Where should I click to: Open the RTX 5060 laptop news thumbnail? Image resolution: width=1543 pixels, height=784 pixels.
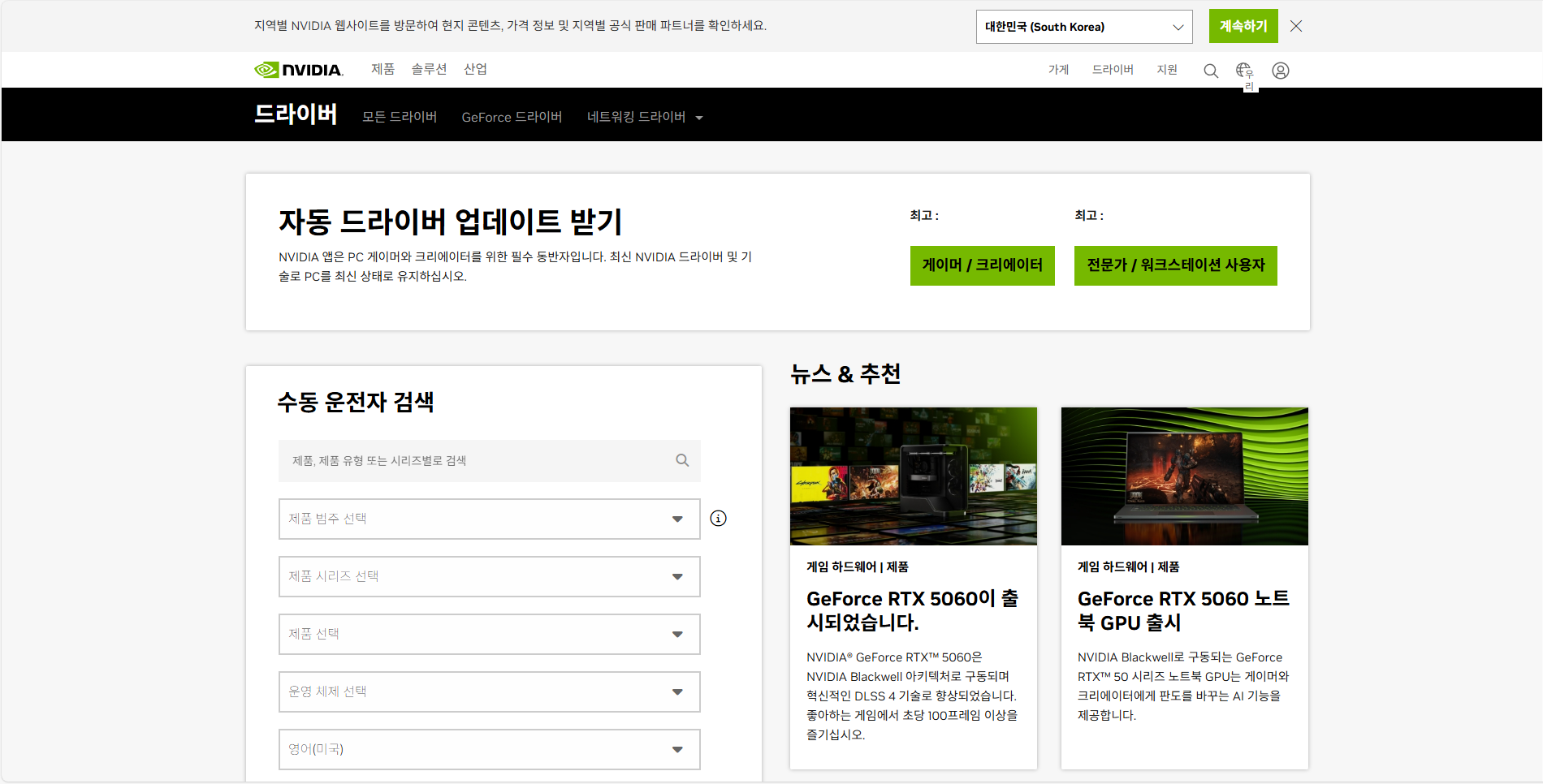1185,476
